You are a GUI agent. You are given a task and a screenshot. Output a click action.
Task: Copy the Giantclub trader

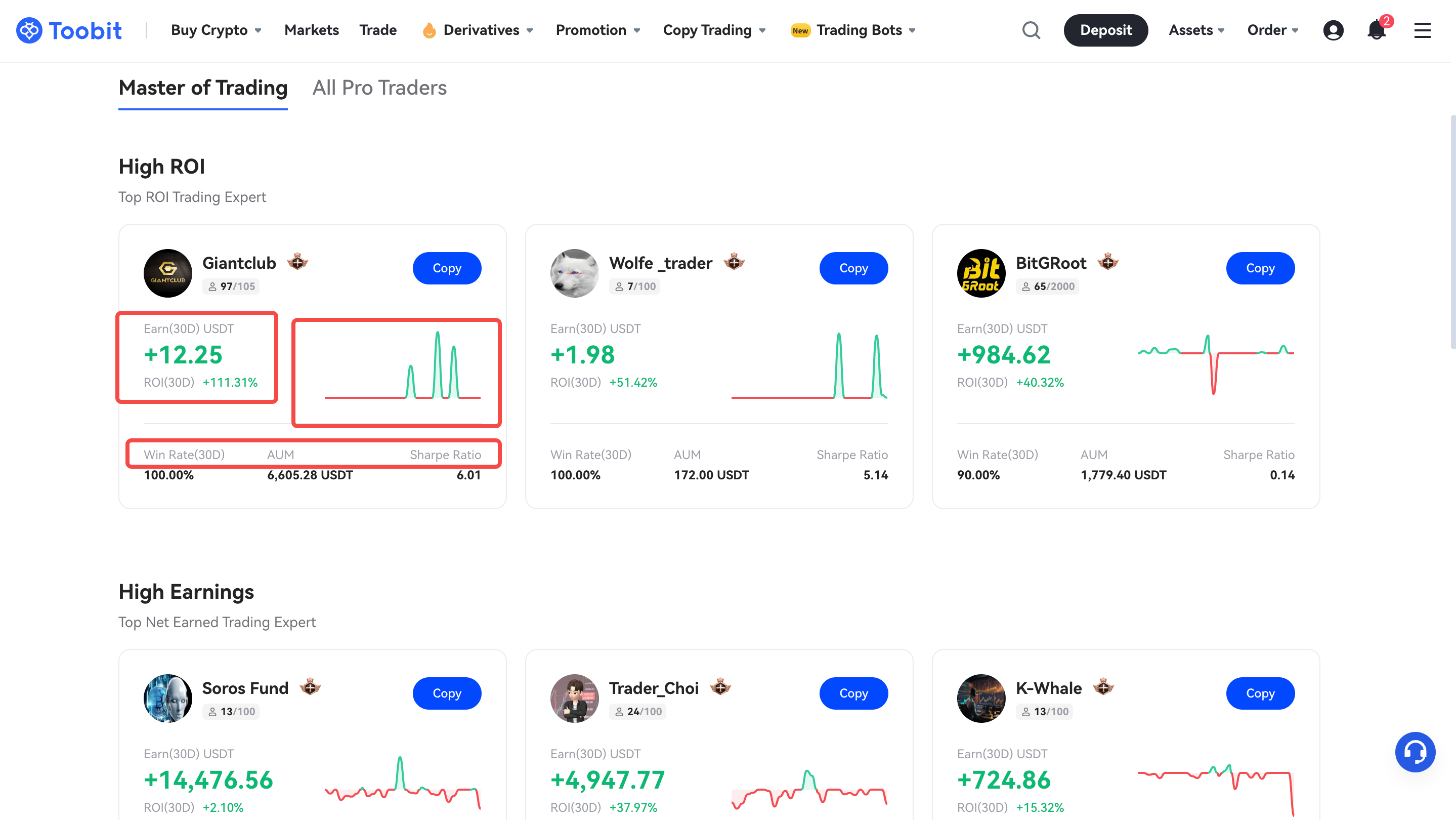(x=447, y=268)
